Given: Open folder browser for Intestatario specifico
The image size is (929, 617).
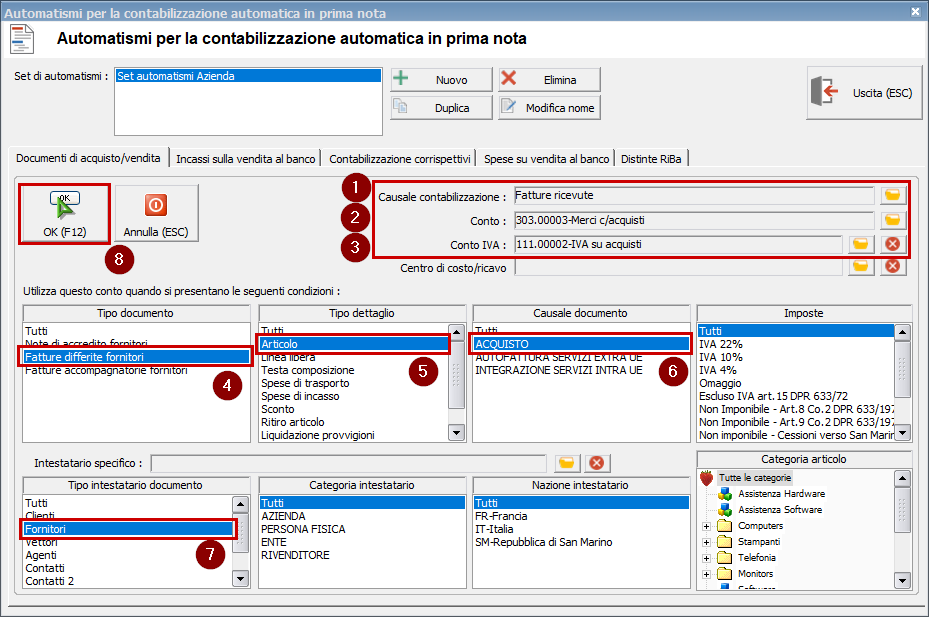Looking at the screenshot, I should pos(566,463).
